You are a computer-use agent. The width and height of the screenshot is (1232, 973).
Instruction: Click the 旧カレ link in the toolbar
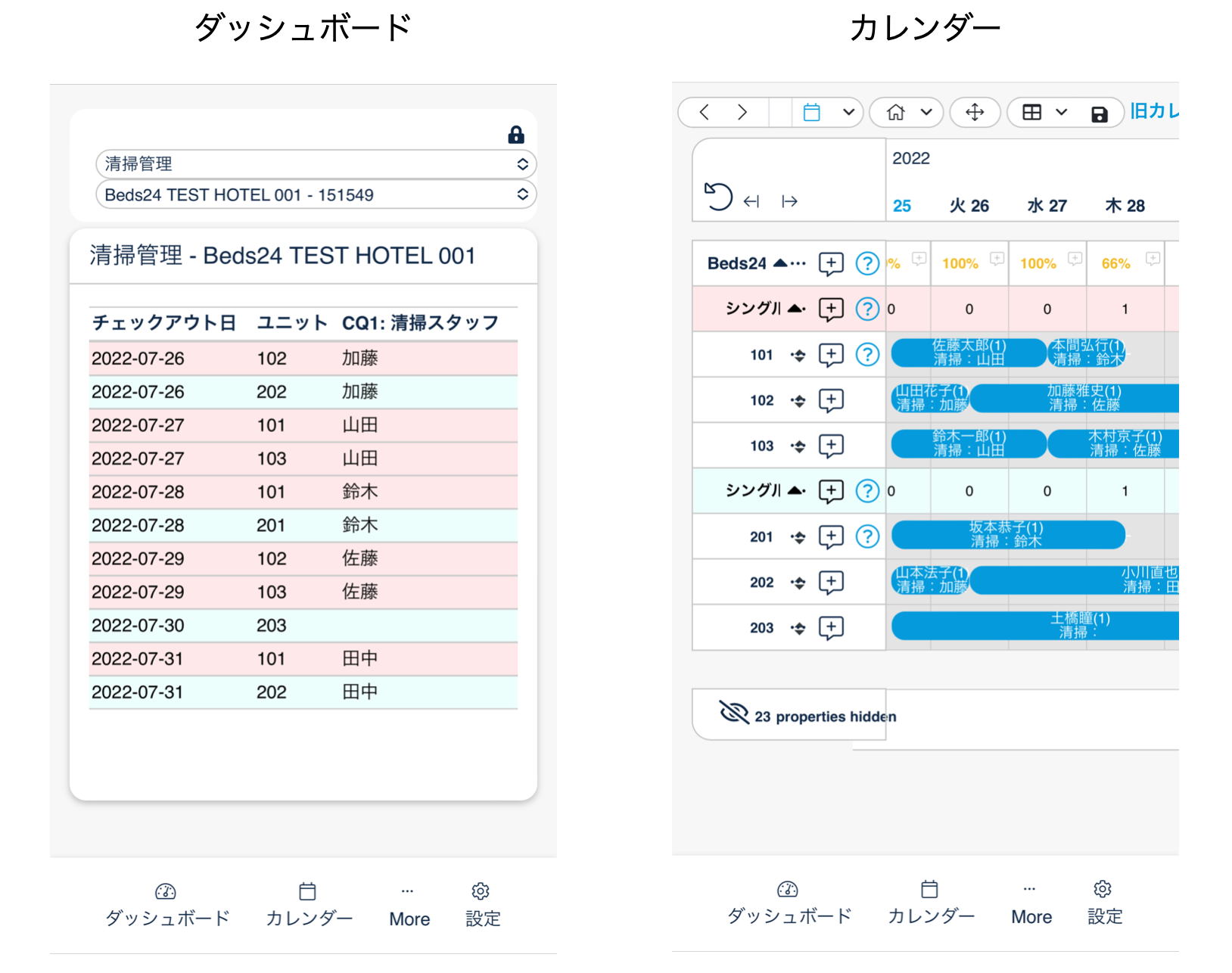[x=1153, y=111]
